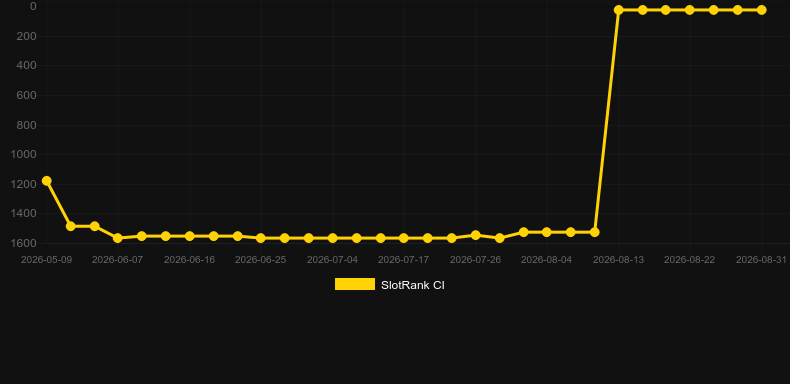The width and height of the screenshot is (790, 384).
Task: Click the 800 y-axis value label
Action: tap(26, 124)
